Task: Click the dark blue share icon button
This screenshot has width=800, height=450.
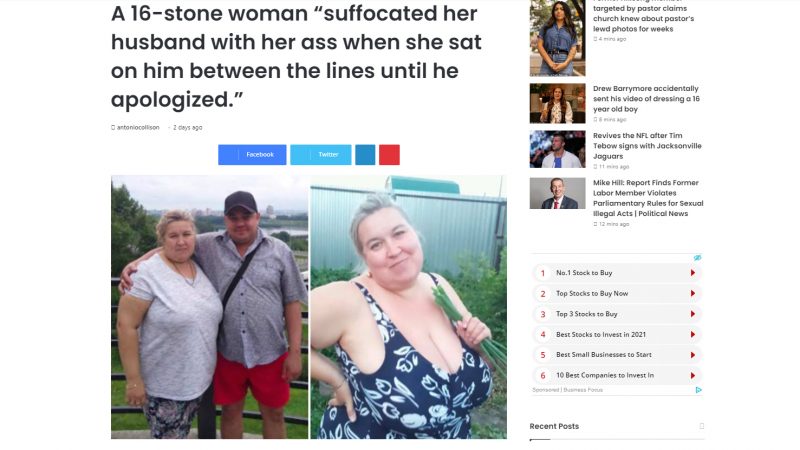Action: point(365,155)
